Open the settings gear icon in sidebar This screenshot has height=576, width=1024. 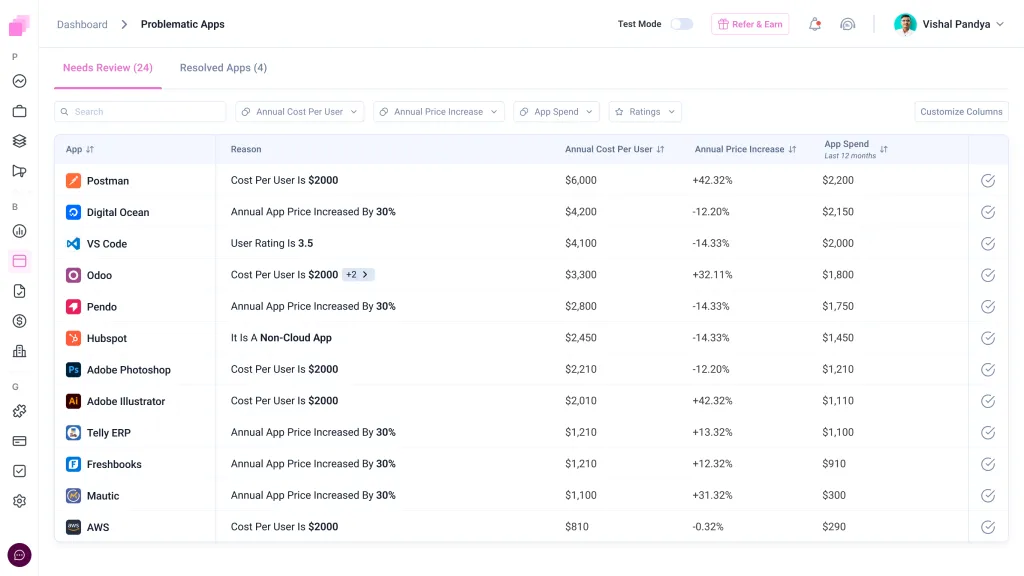(20, 501)
